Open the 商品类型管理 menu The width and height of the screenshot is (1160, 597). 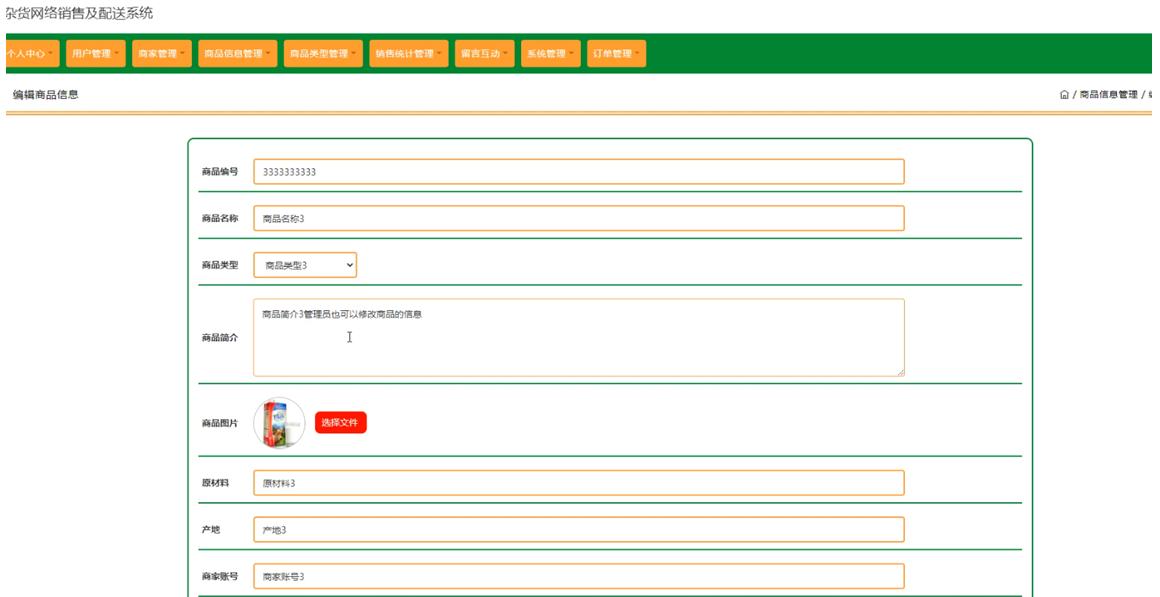click(x=323, y=53)
